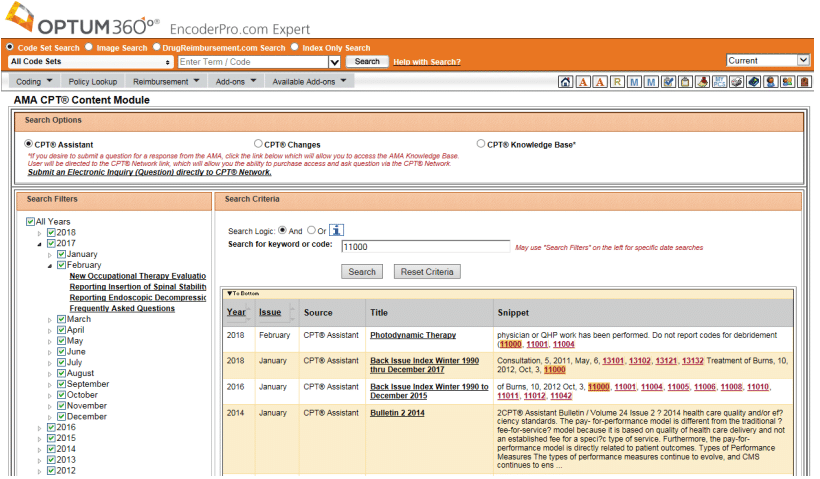Open the blue book icon

point(754,82)
